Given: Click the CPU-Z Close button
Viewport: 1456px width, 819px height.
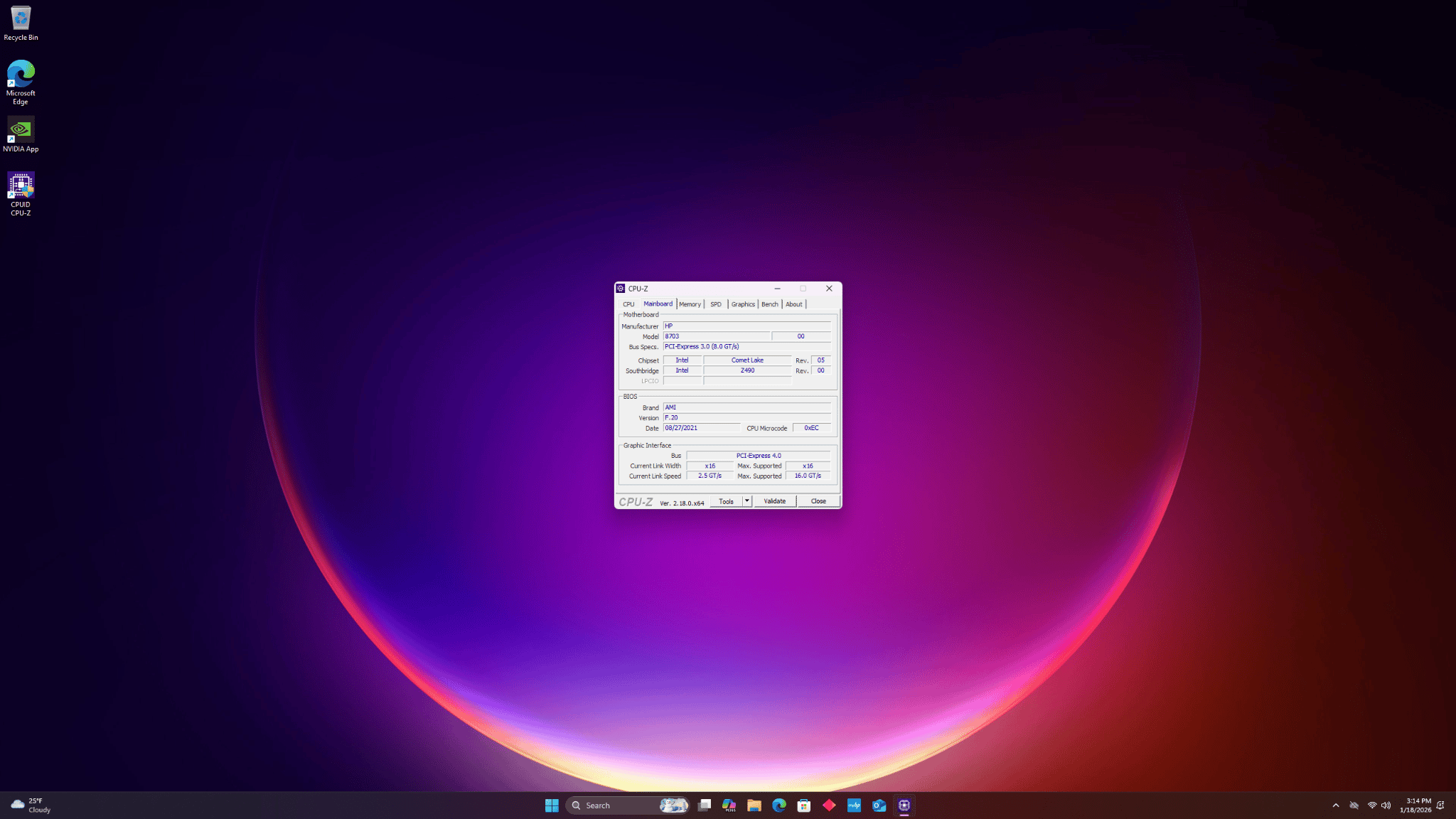Looking at the screenshot, I should (x=818, y=501).
